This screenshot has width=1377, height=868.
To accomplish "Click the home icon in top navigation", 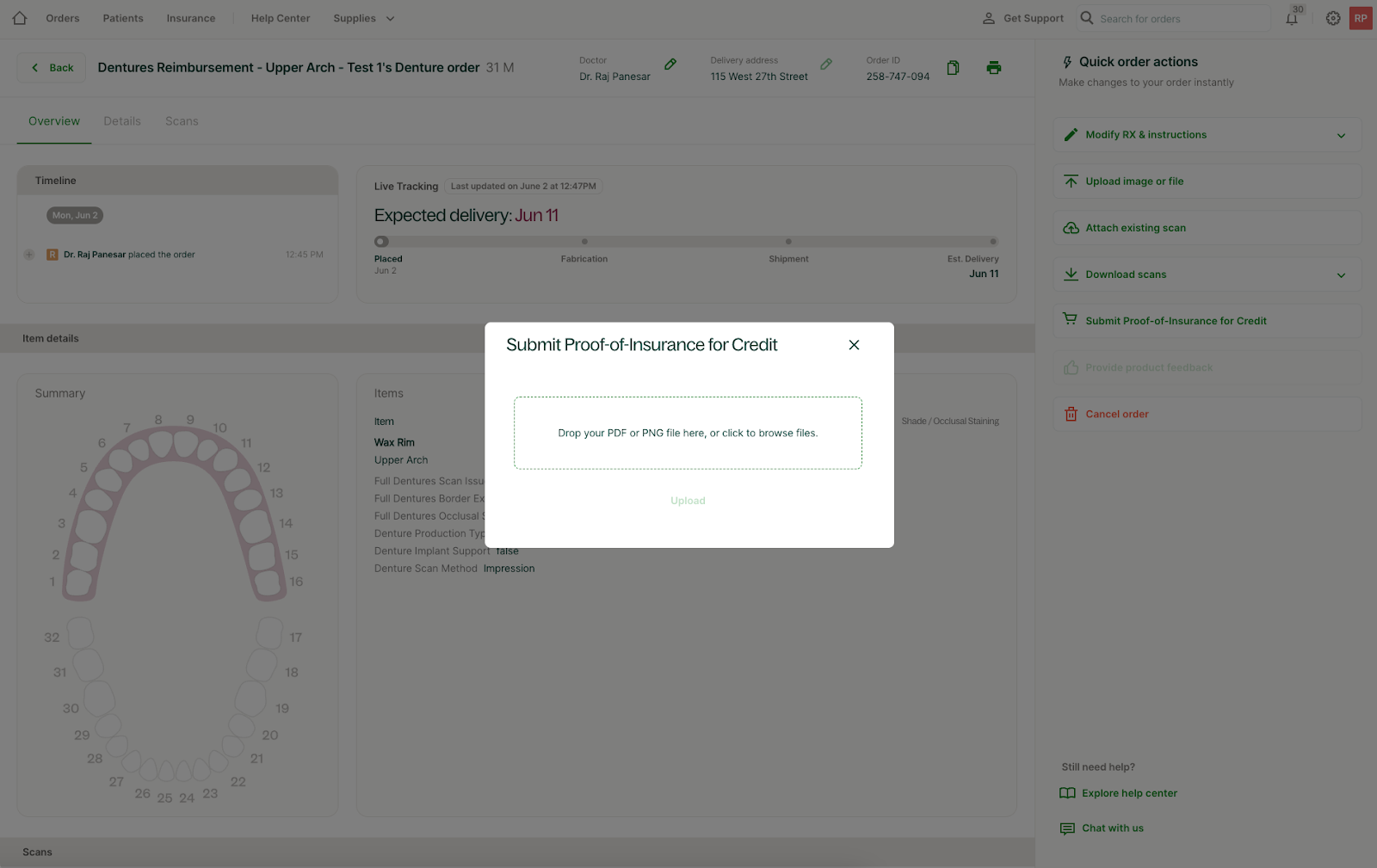I will (x=20, y=18).
